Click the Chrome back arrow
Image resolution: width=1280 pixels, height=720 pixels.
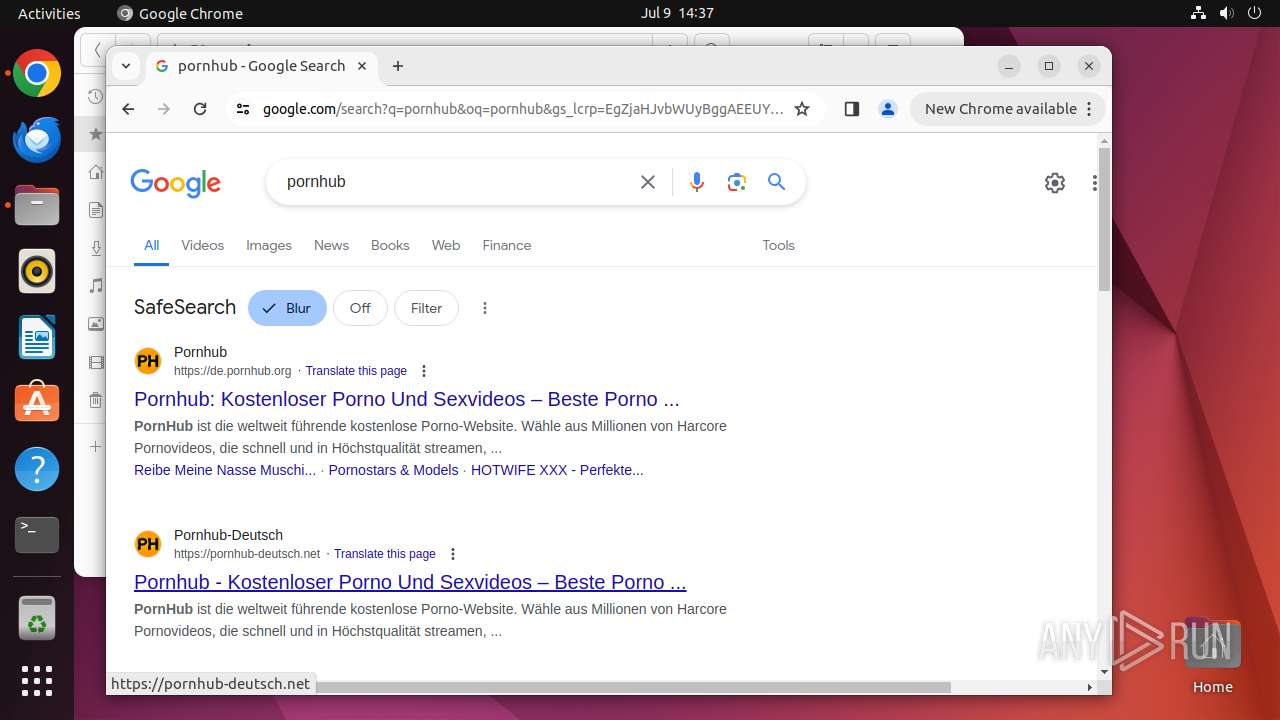(128, 109)
